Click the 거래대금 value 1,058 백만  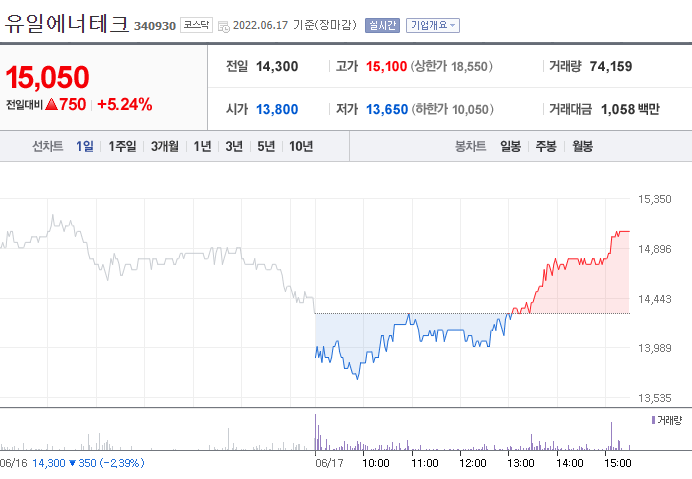(630, 109)
